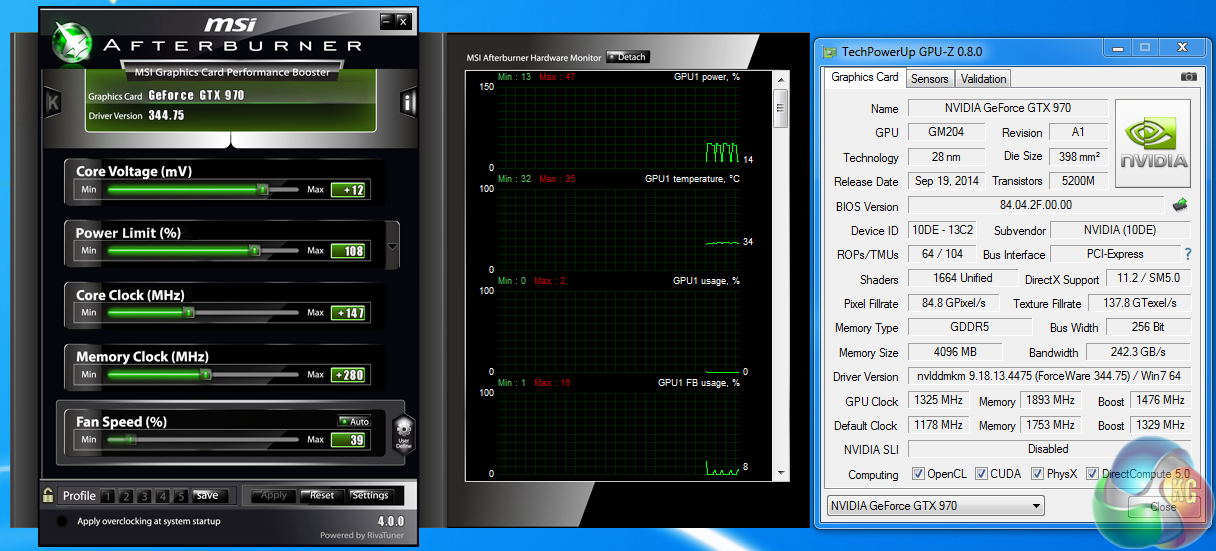
Task: Click the Core Clock slider handle
Action: coord(189,313)
